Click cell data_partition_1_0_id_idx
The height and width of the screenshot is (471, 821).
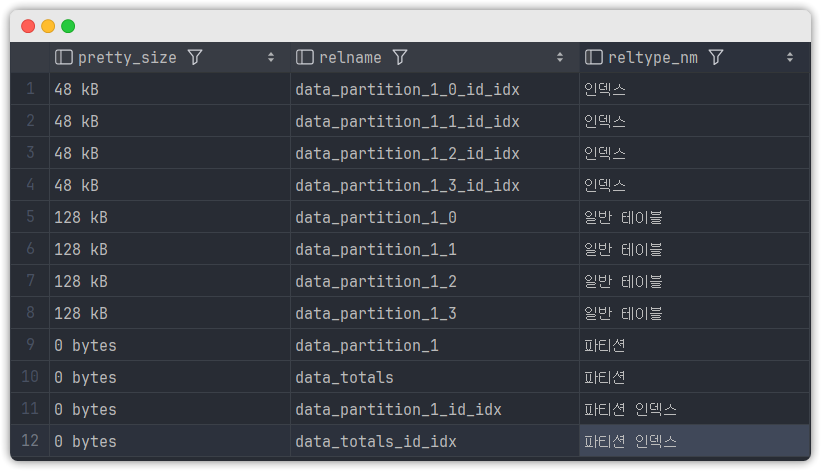(x=435, y=89)
